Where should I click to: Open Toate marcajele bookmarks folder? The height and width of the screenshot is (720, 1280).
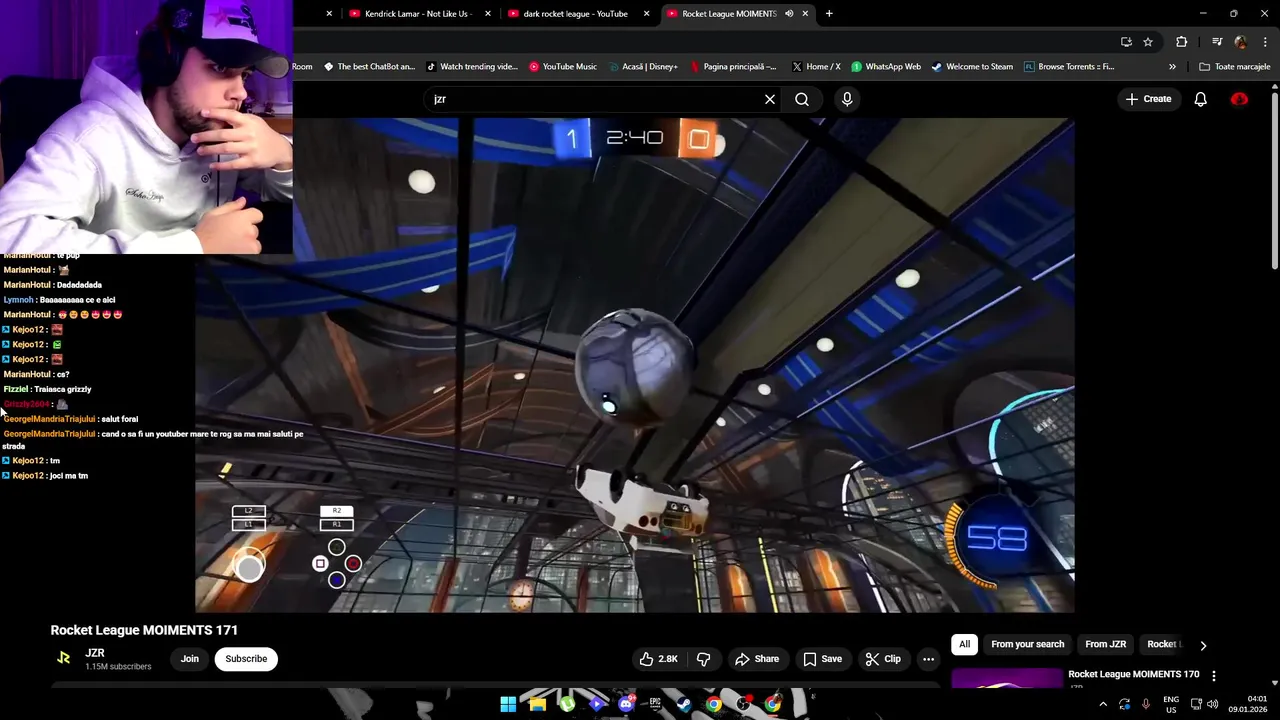tap(1235, 67)
